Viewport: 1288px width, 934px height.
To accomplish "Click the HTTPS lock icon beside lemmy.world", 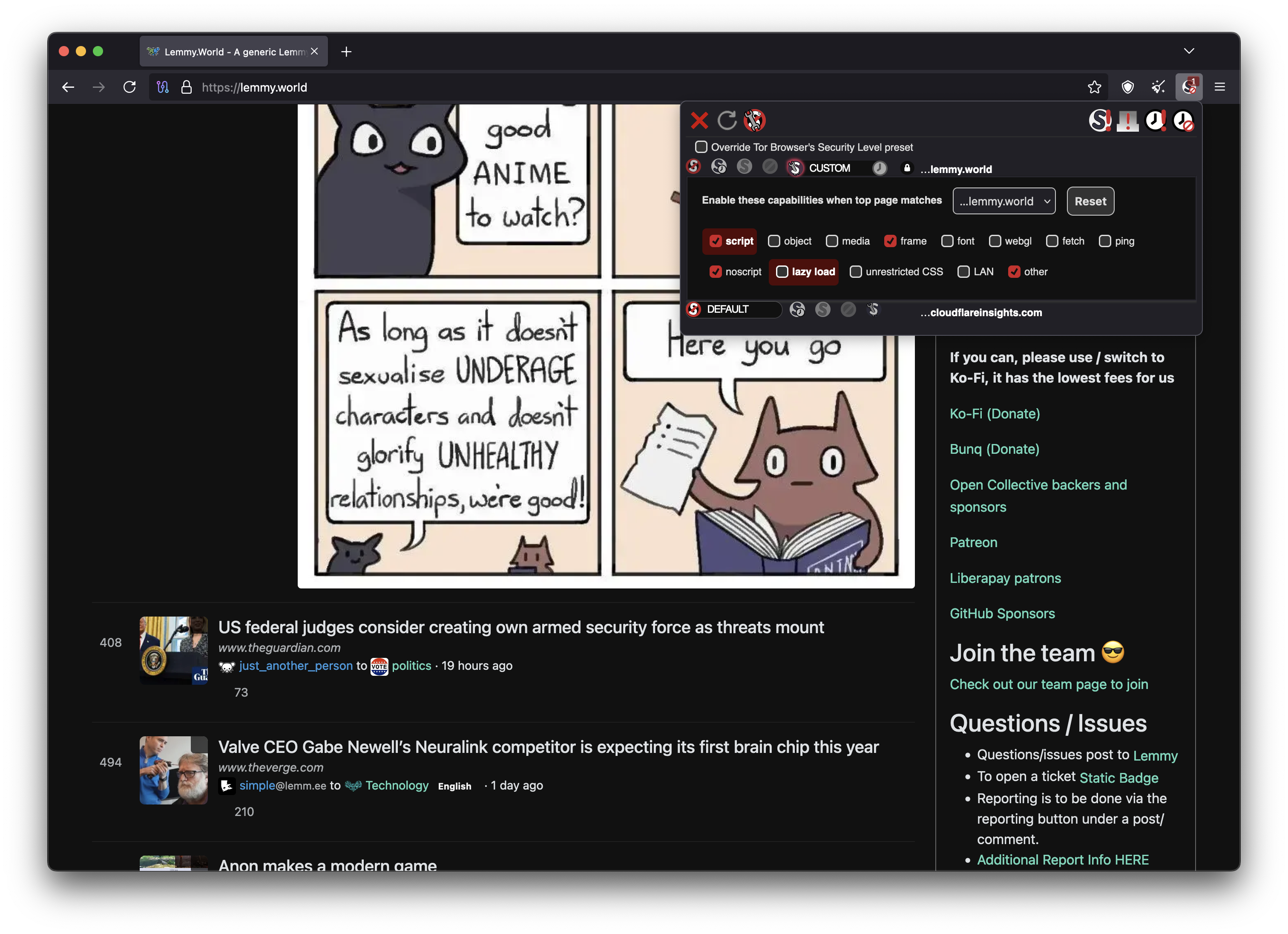I will (907, 168).
